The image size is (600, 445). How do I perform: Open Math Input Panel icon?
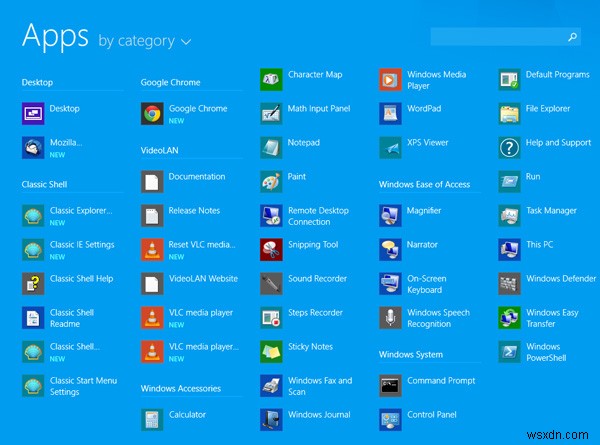click(271, 114)
